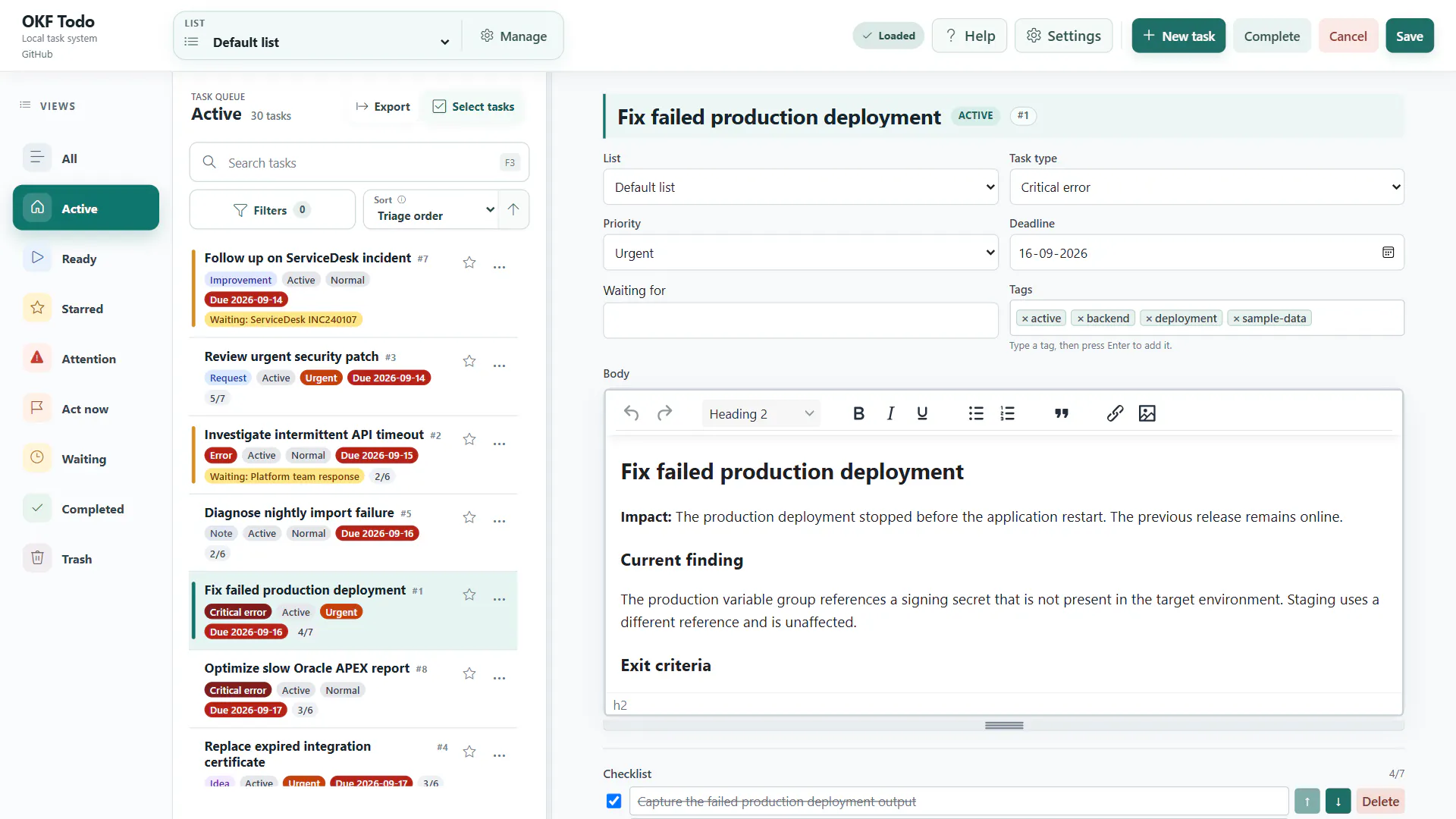Remove the backend tag
1456x819 pixels.
point(1080,318)
